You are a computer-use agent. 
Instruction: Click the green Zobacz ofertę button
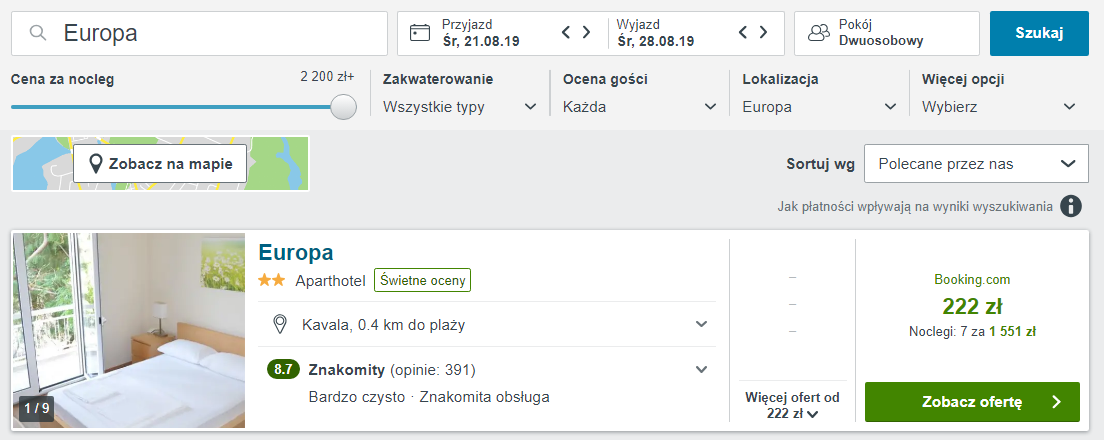(971, 402)
